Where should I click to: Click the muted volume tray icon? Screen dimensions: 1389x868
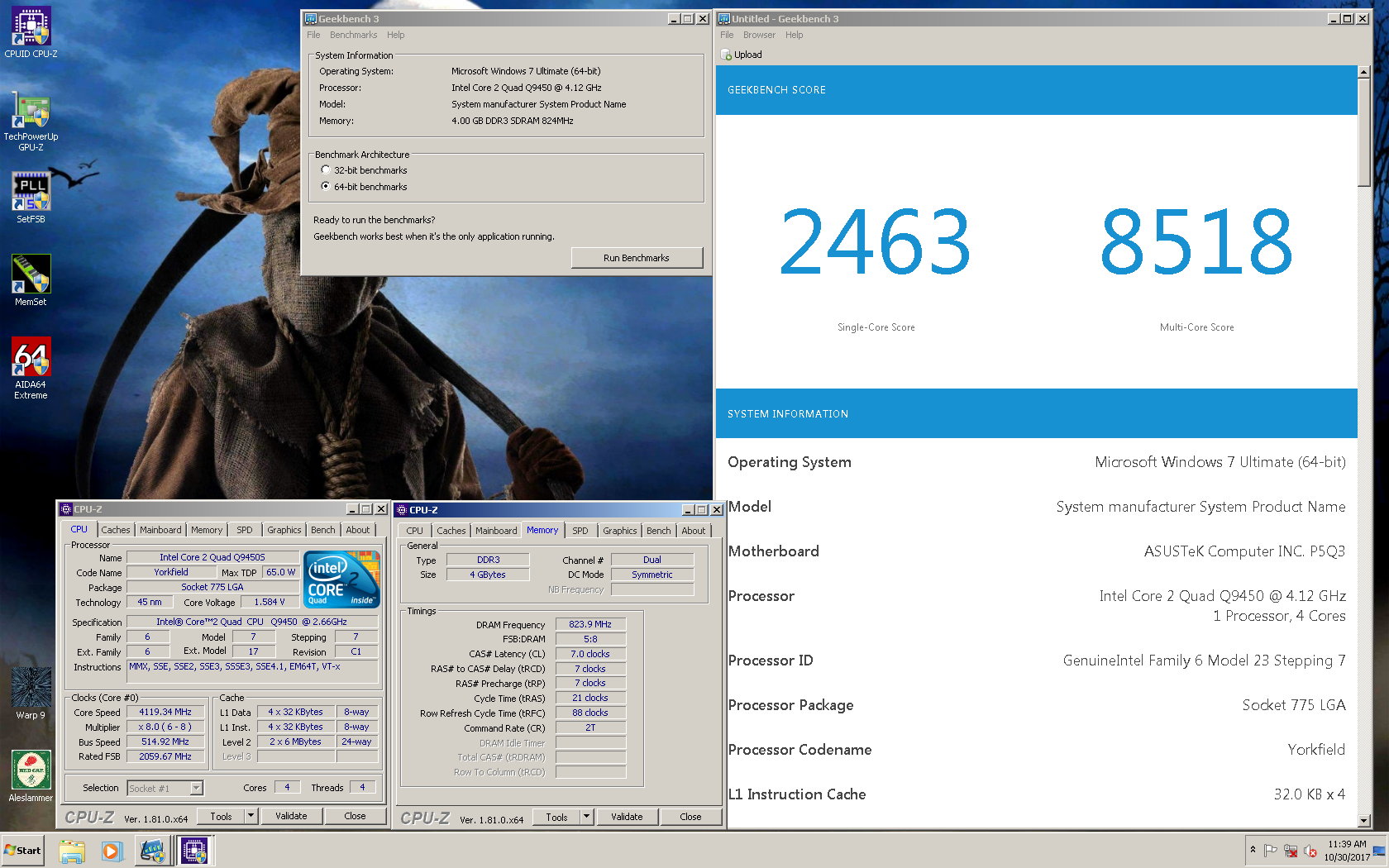click(x=1310, y=851)
